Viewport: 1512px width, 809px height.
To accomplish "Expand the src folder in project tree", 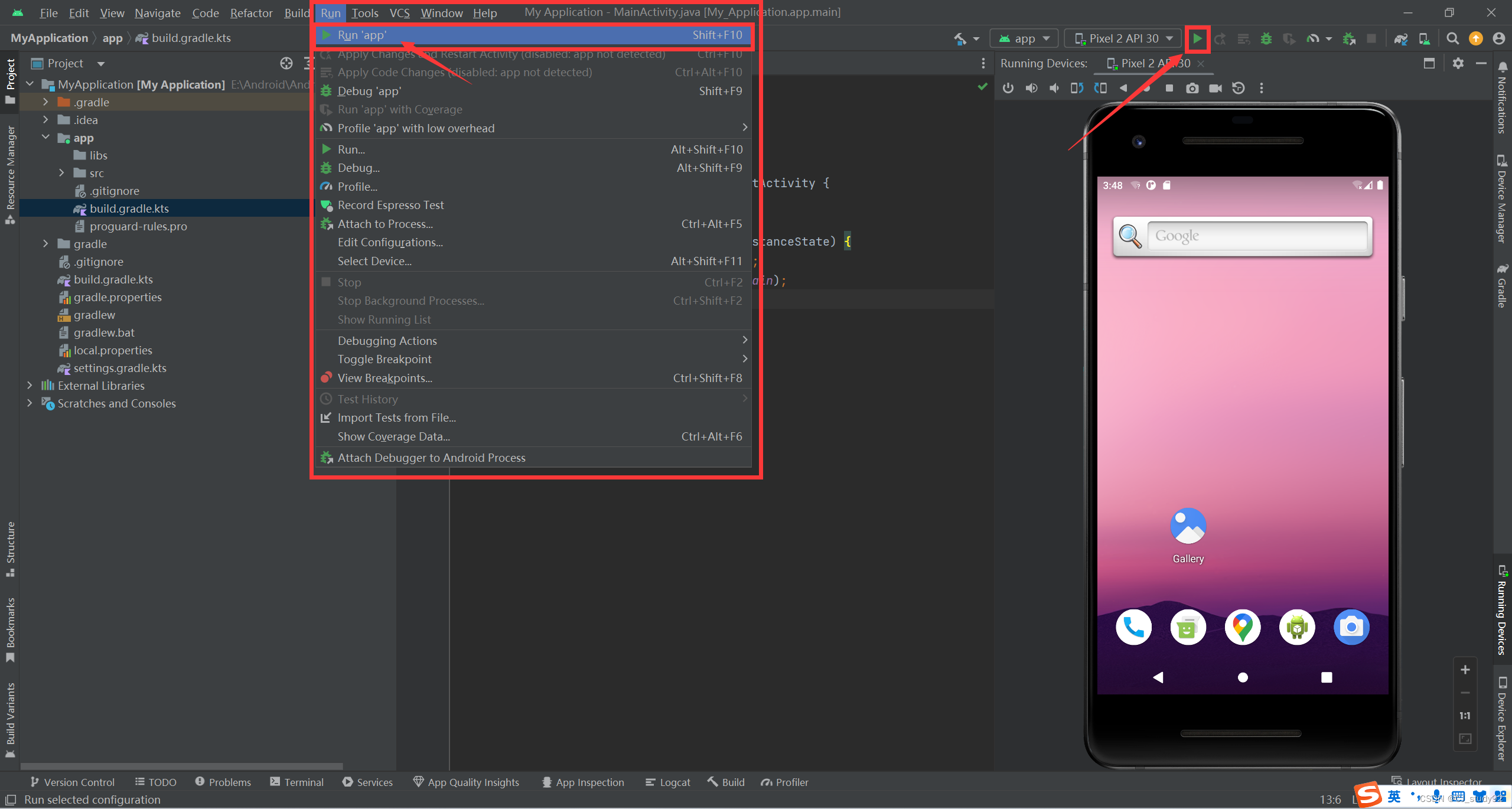I will (61, 173).
